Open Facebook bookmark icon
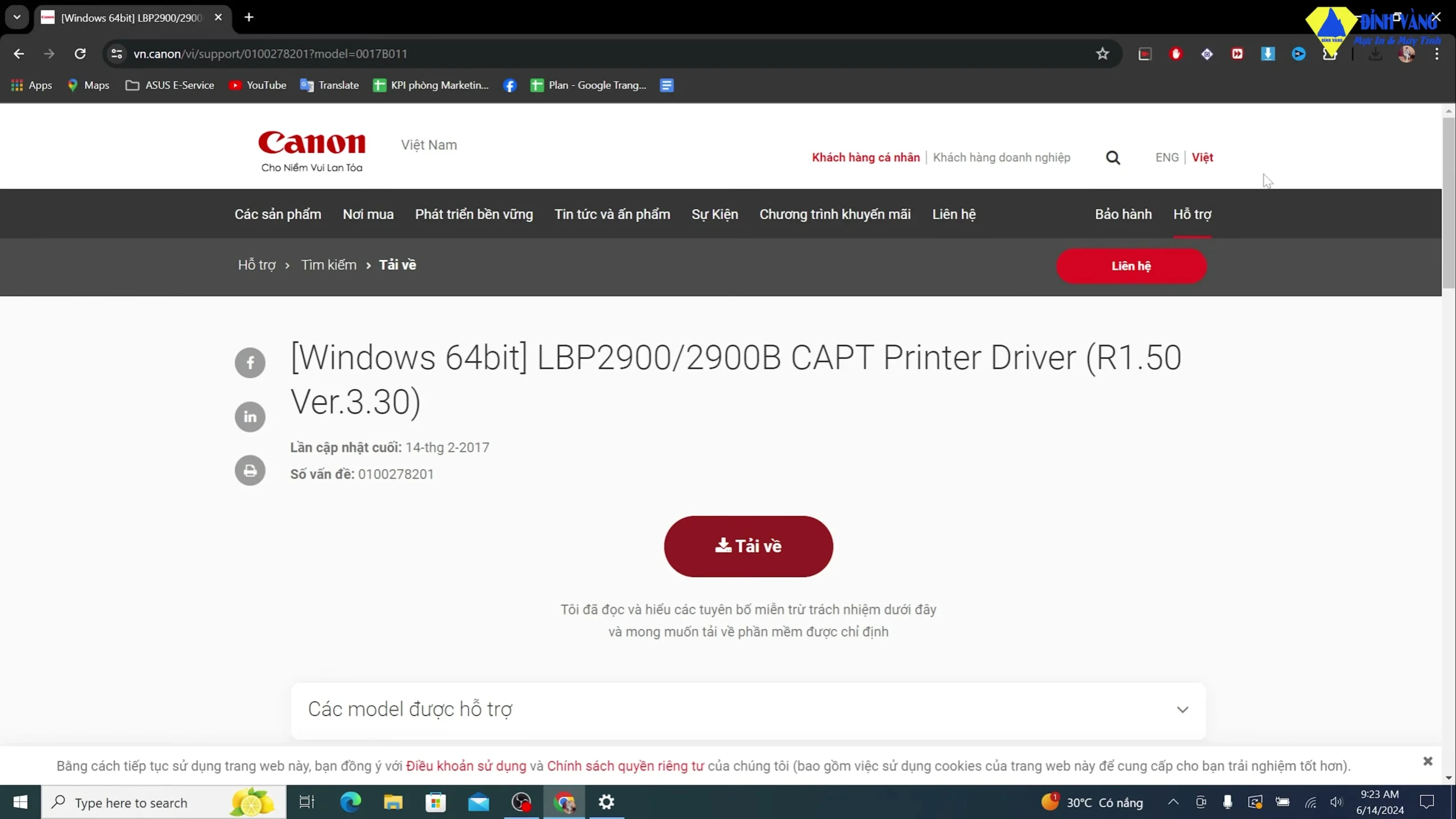 [510, 85]
